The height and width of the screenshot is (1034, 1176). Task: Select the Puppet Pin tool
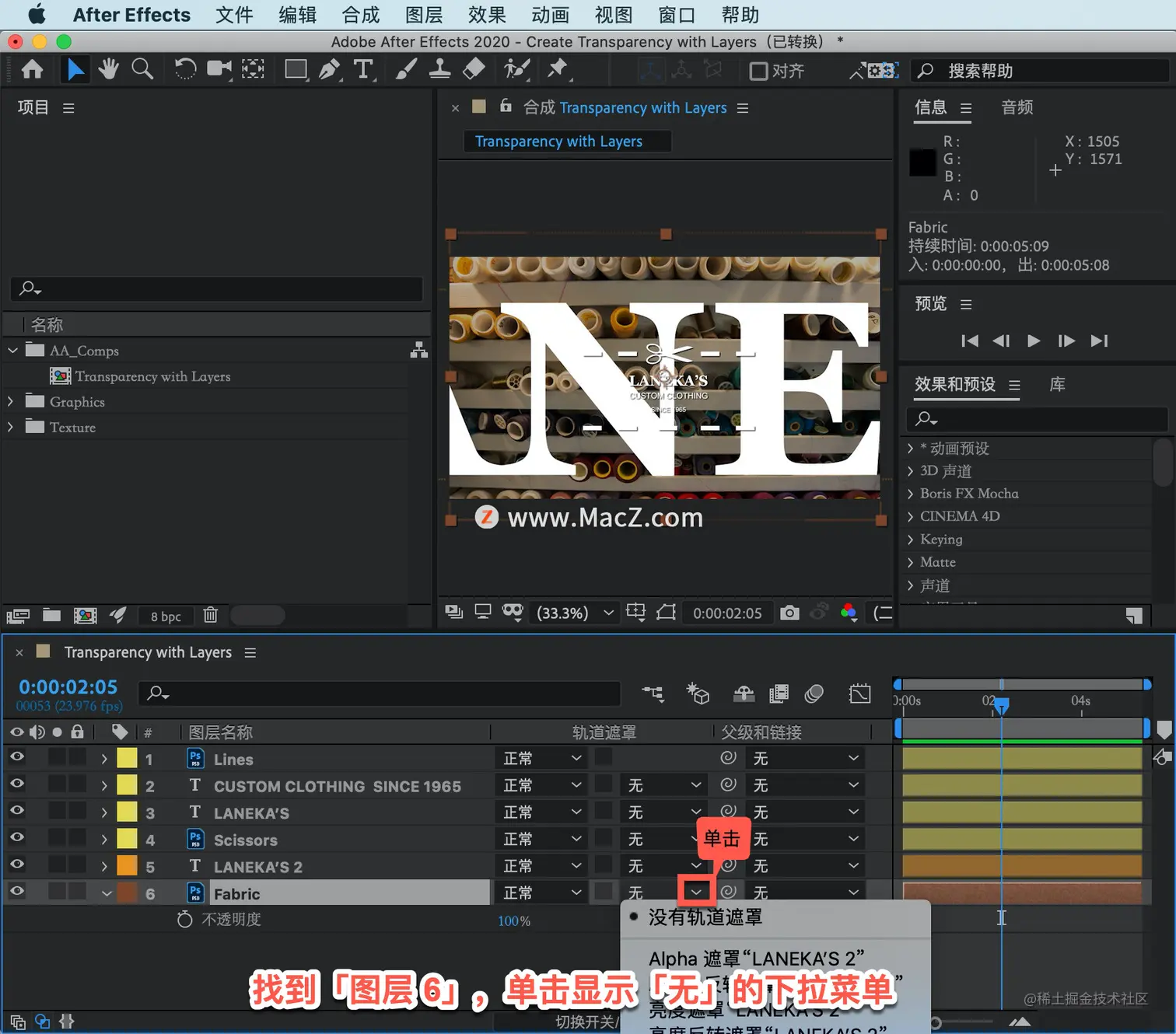(558, 69)
